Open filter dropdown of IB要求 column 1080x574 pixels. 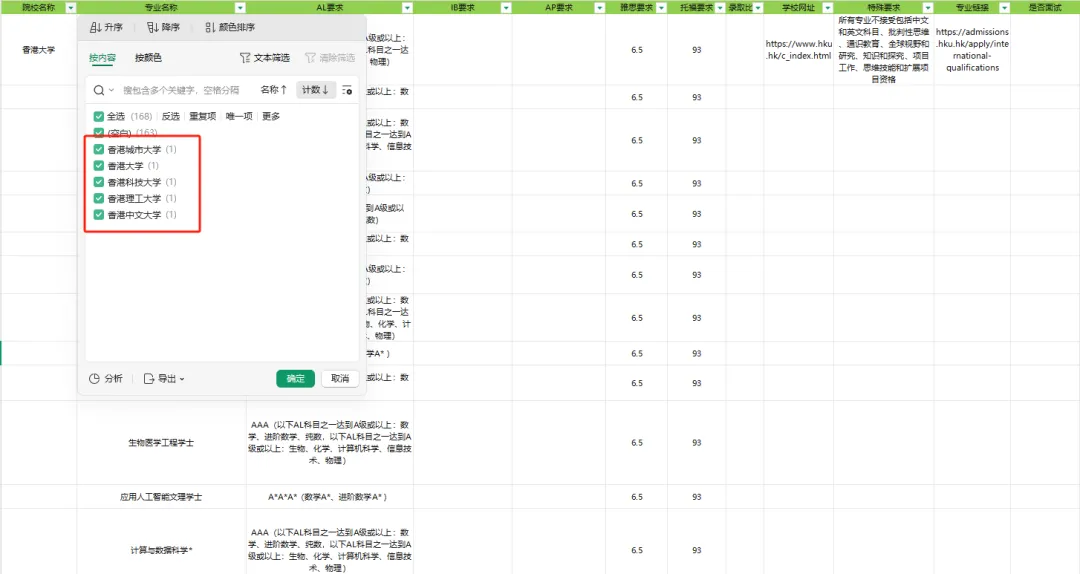pos(506,8)
